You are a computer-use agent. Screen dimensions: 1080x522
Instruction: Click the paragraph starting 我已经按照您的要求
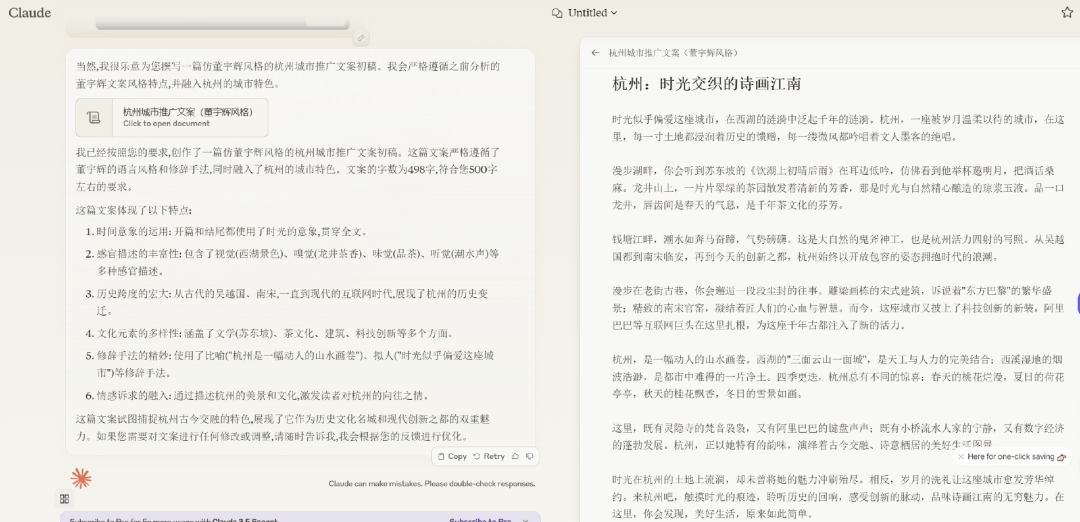pyautogui.click(x=287, y=169)
